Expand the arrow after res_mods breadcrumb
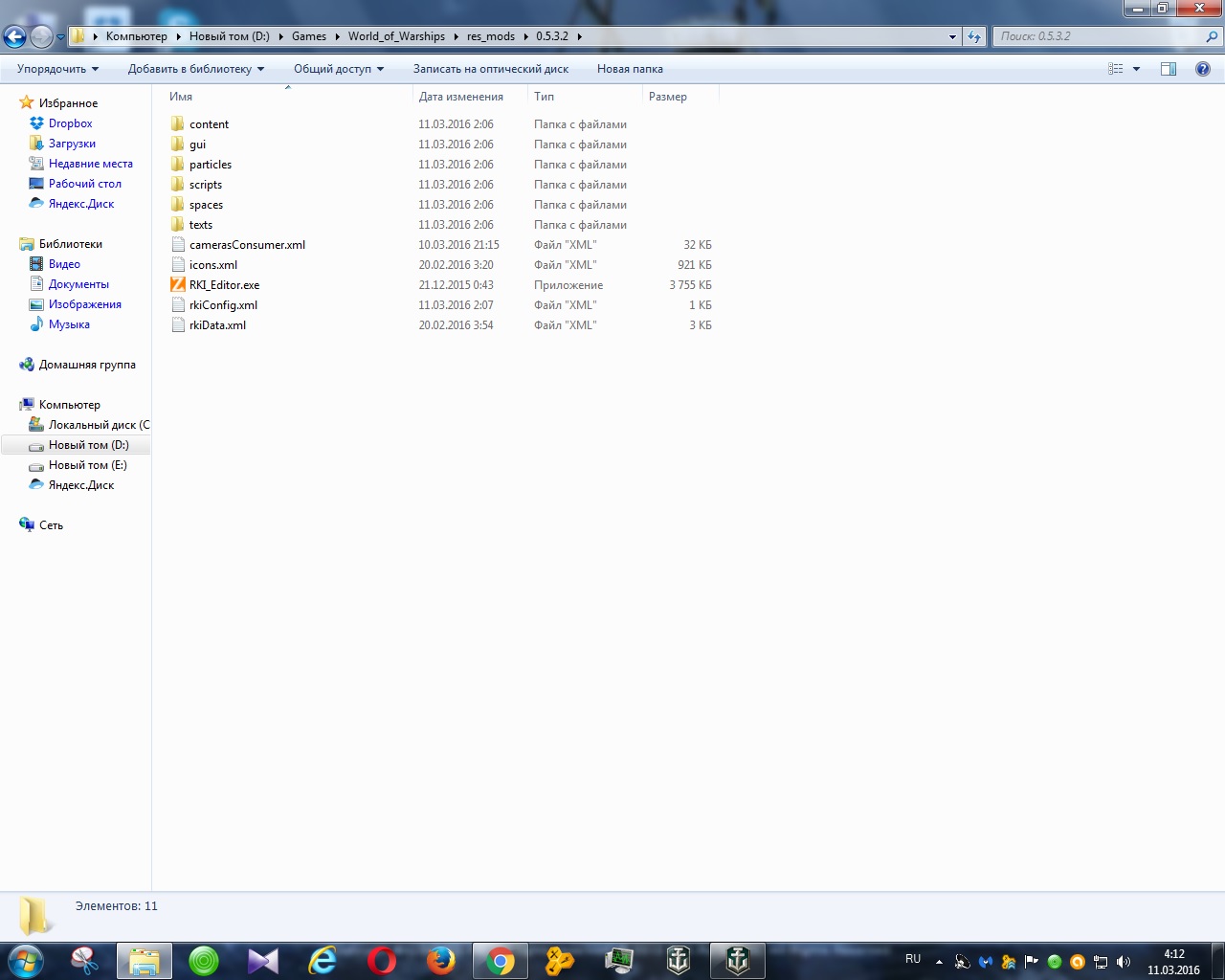The image size is (1225, 980). tap(525, 36)
